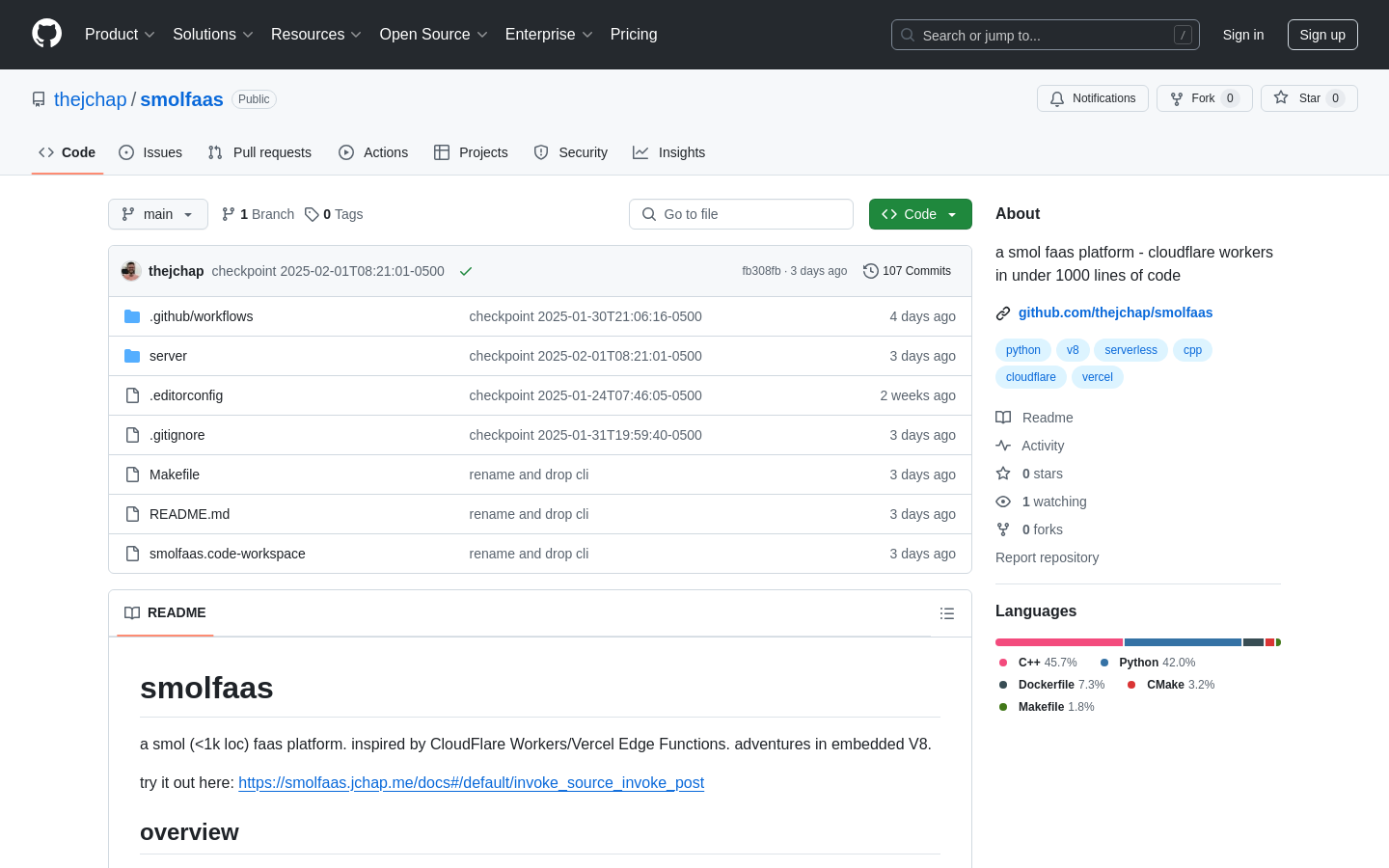
Task: Click the Sign up button
Action: (1322, 35)
